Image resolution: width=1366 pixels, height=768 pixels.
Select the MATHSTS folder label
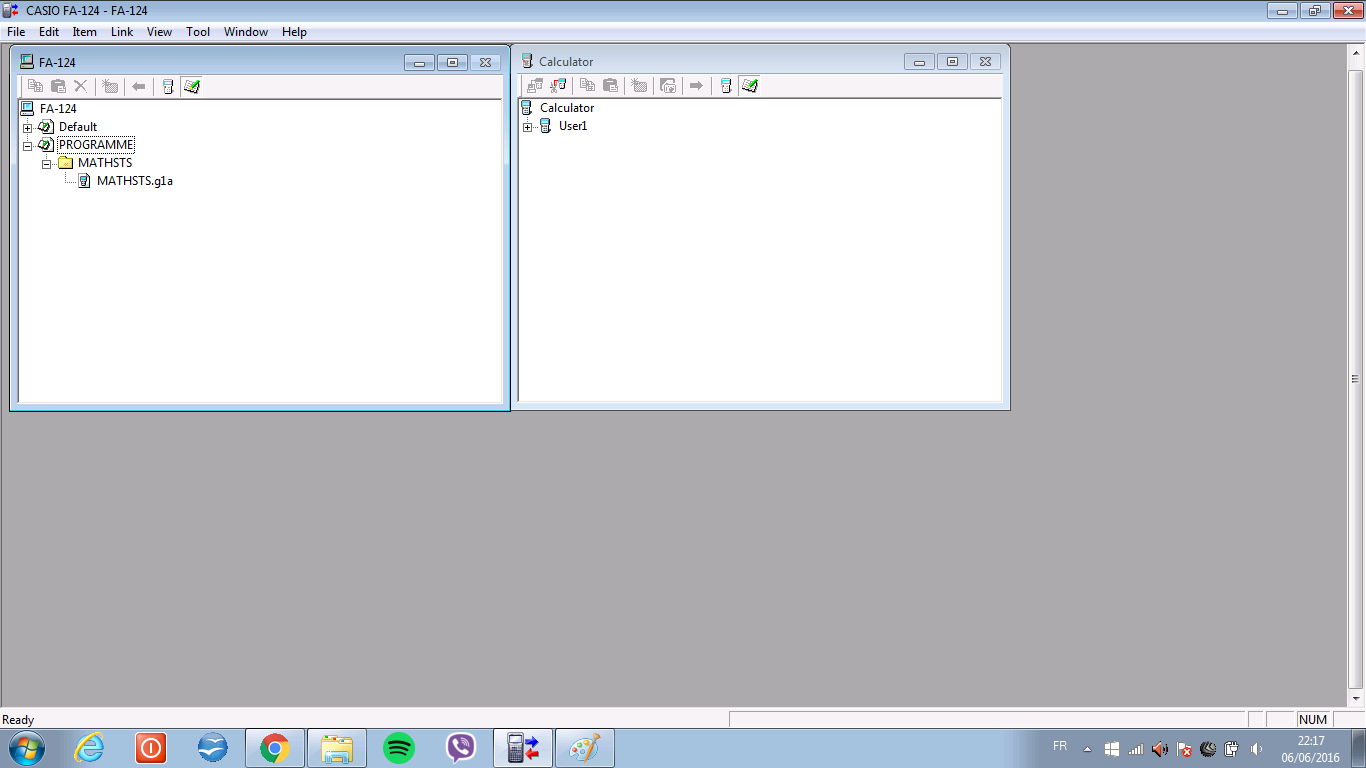(105, 163)
